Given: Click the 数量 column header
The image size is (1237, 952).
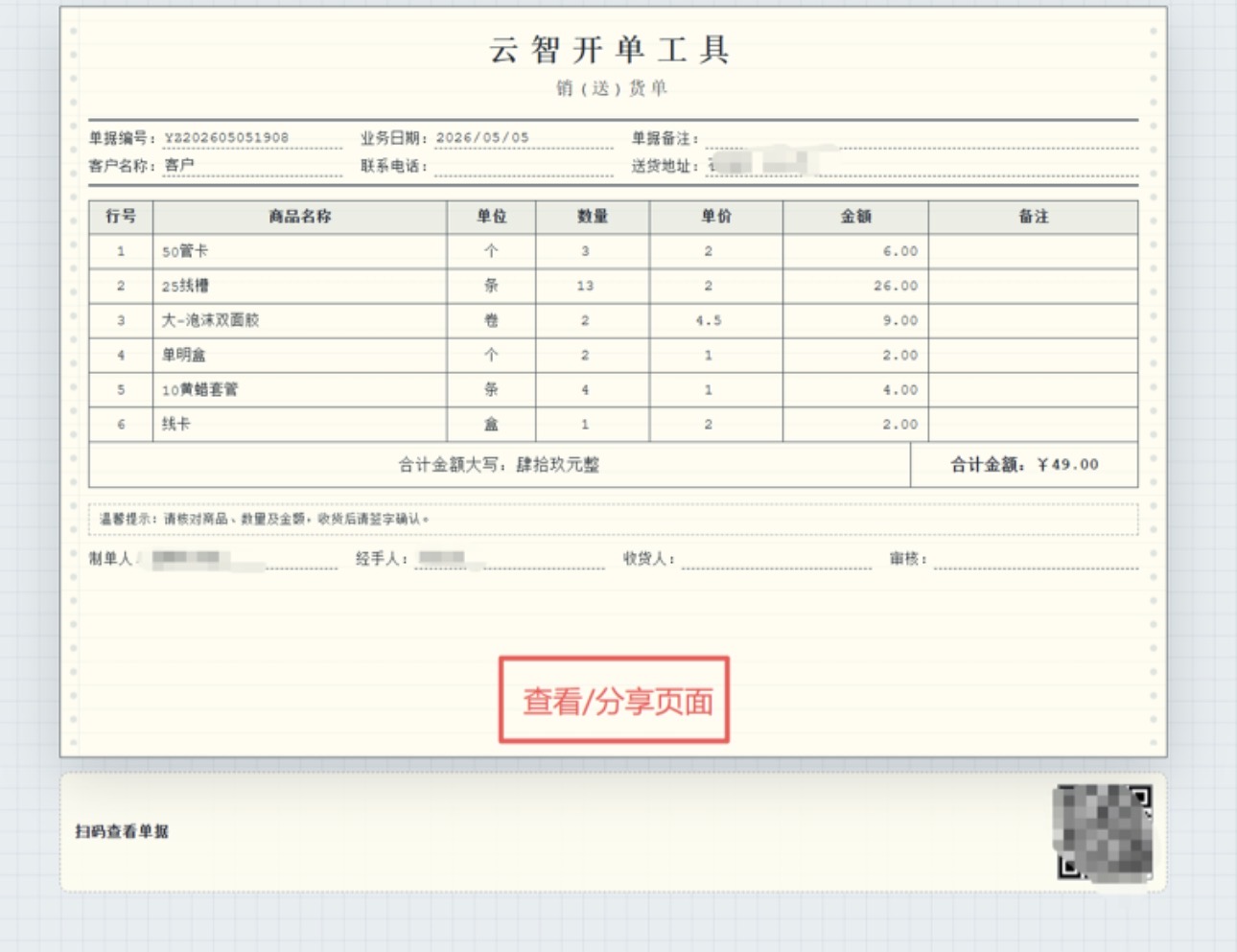Looking at the screenshot, I should pos(593,217).
